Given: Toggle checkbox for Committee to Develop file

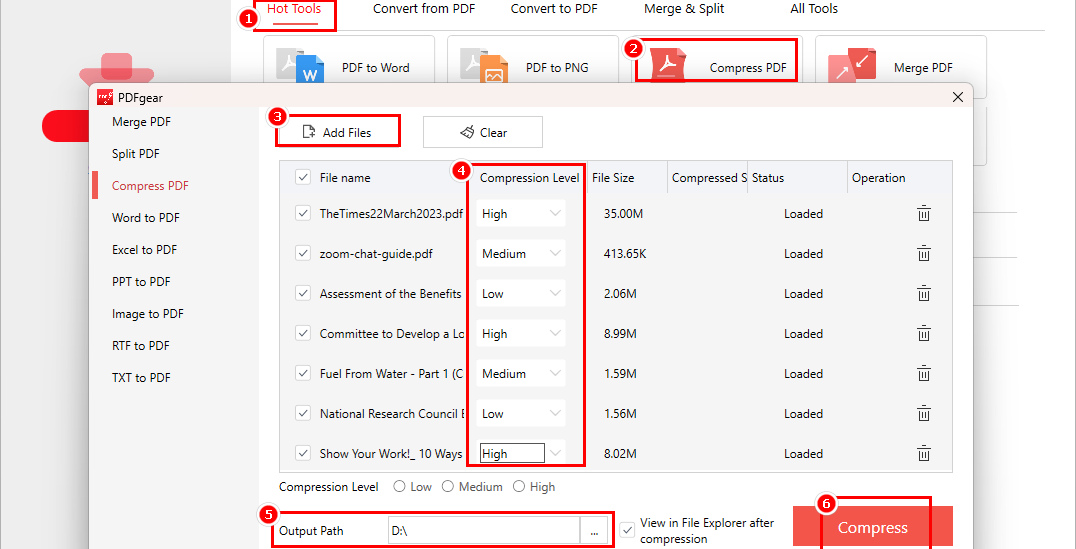Looking at the screenshot, I should point(302,334).
